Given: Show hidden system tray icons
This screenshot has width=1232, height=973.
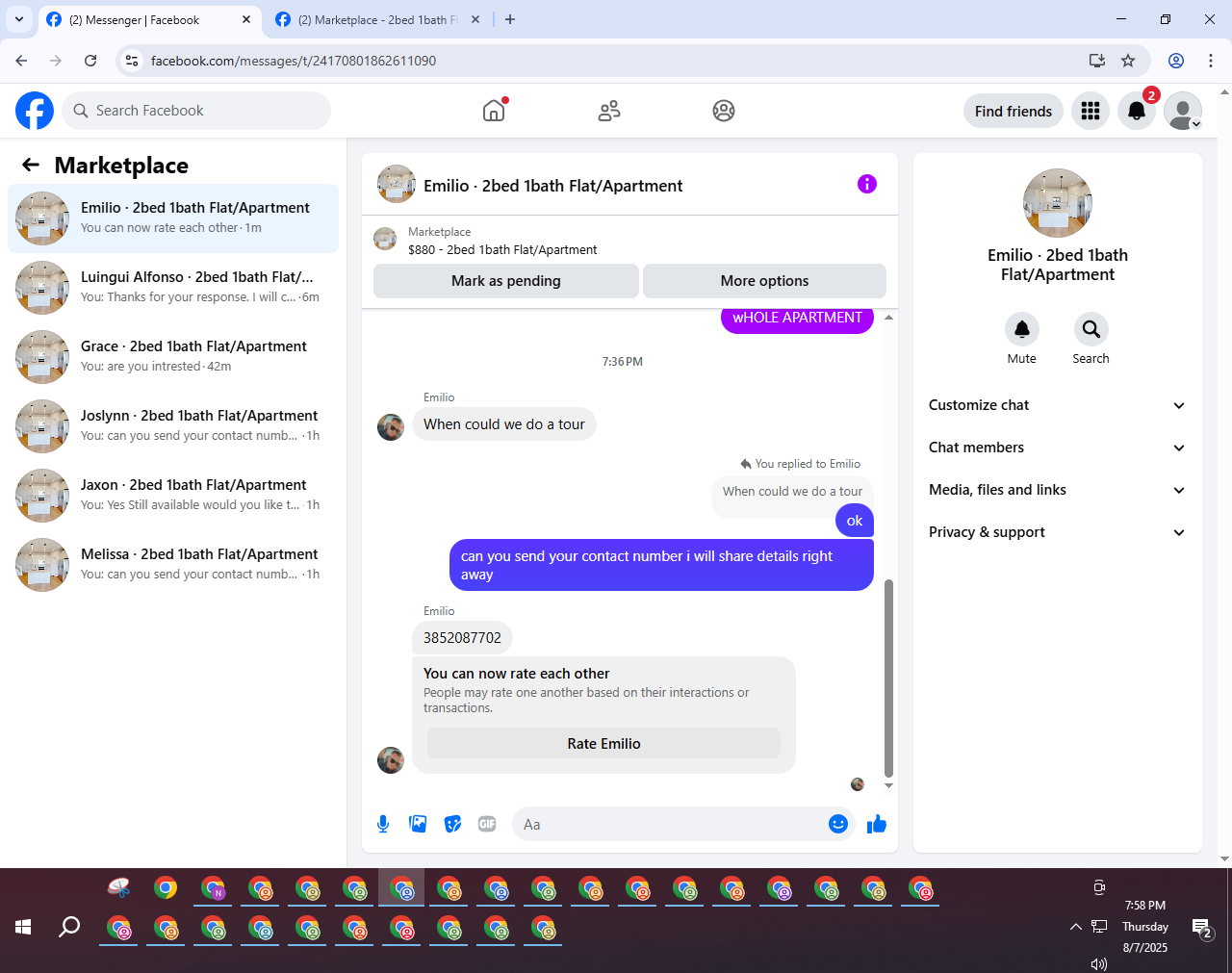Looking at the screenshot, I should (1075, 927).
